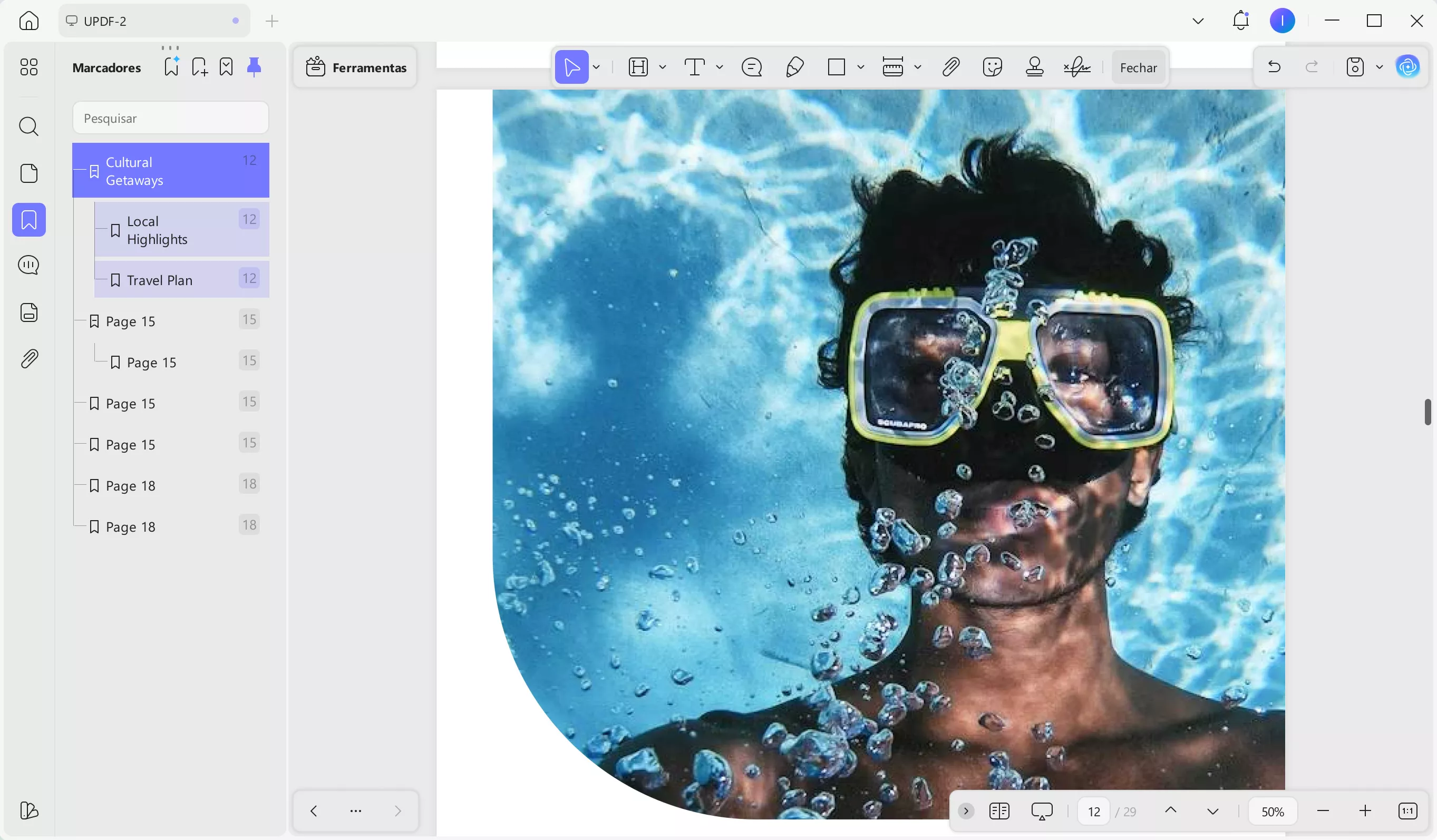Click the AI auto-bookmark icon
Screen dimensions: 1437x840
171,67
